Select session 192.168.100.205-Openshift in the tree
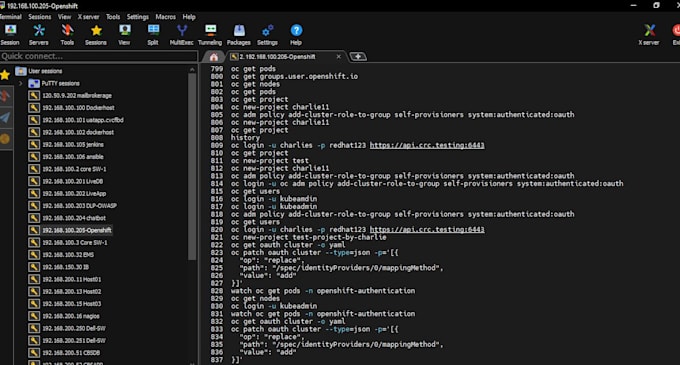This screenshot has height=365, width=680. 77,230
